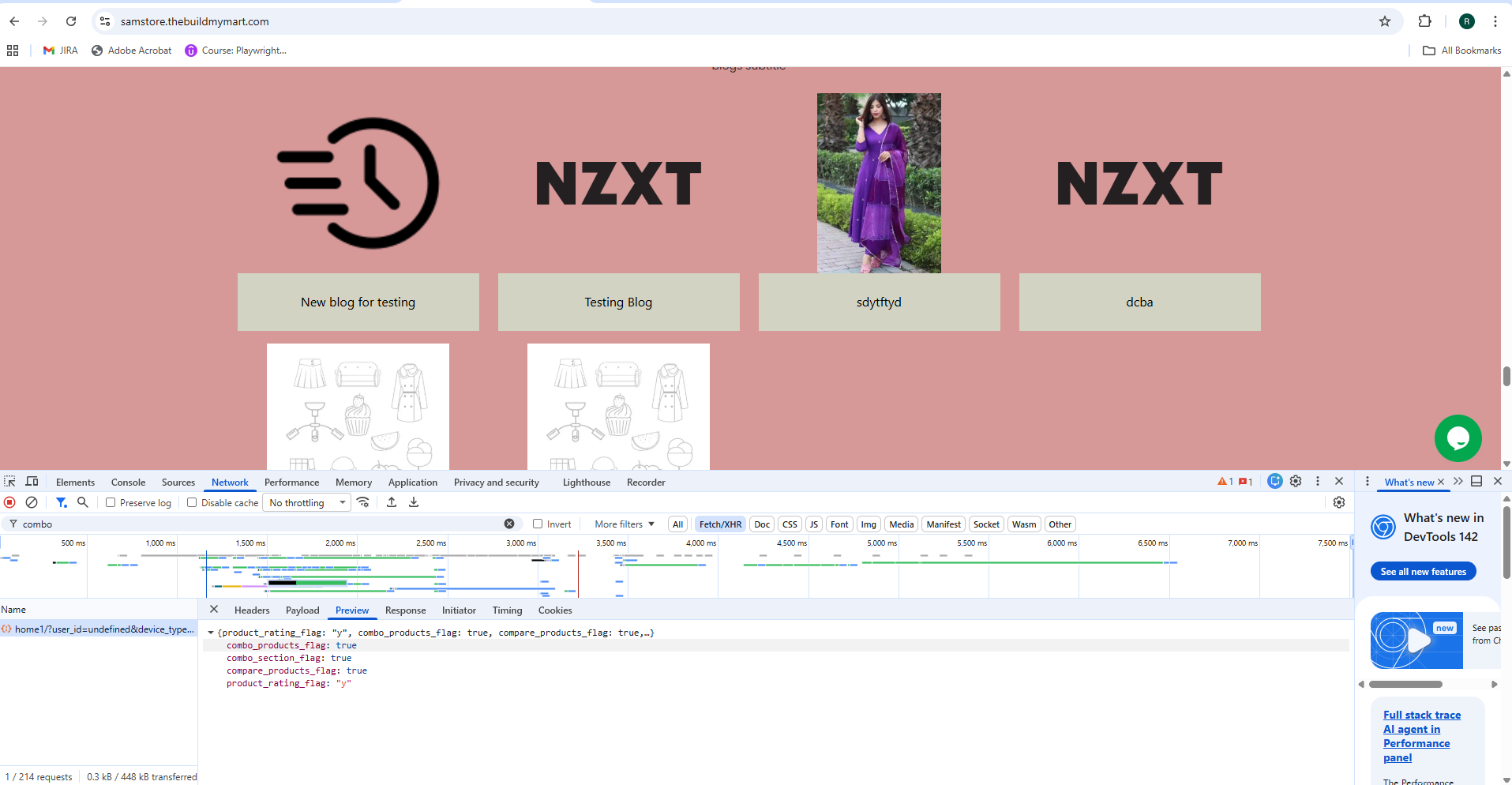Open the Sources tab
Viewport: 1512px width, 785px height.
click(178, 482)
